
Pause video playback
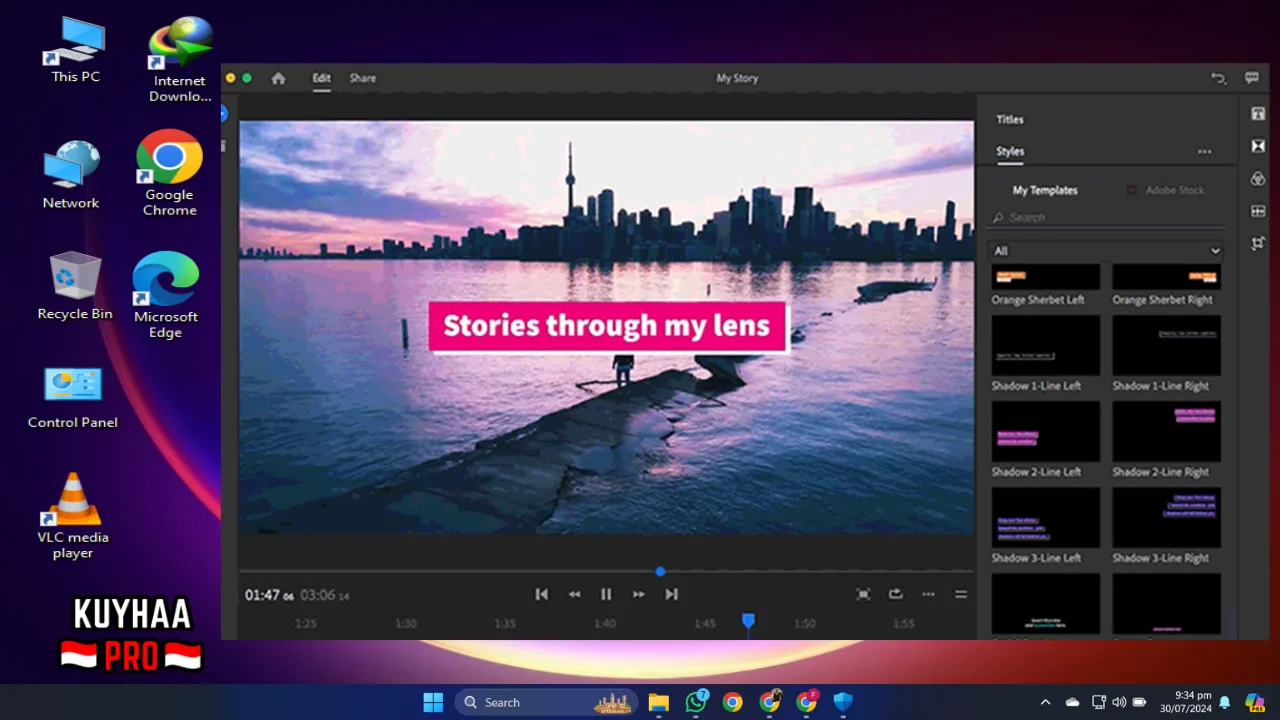[x=606, y=594]
